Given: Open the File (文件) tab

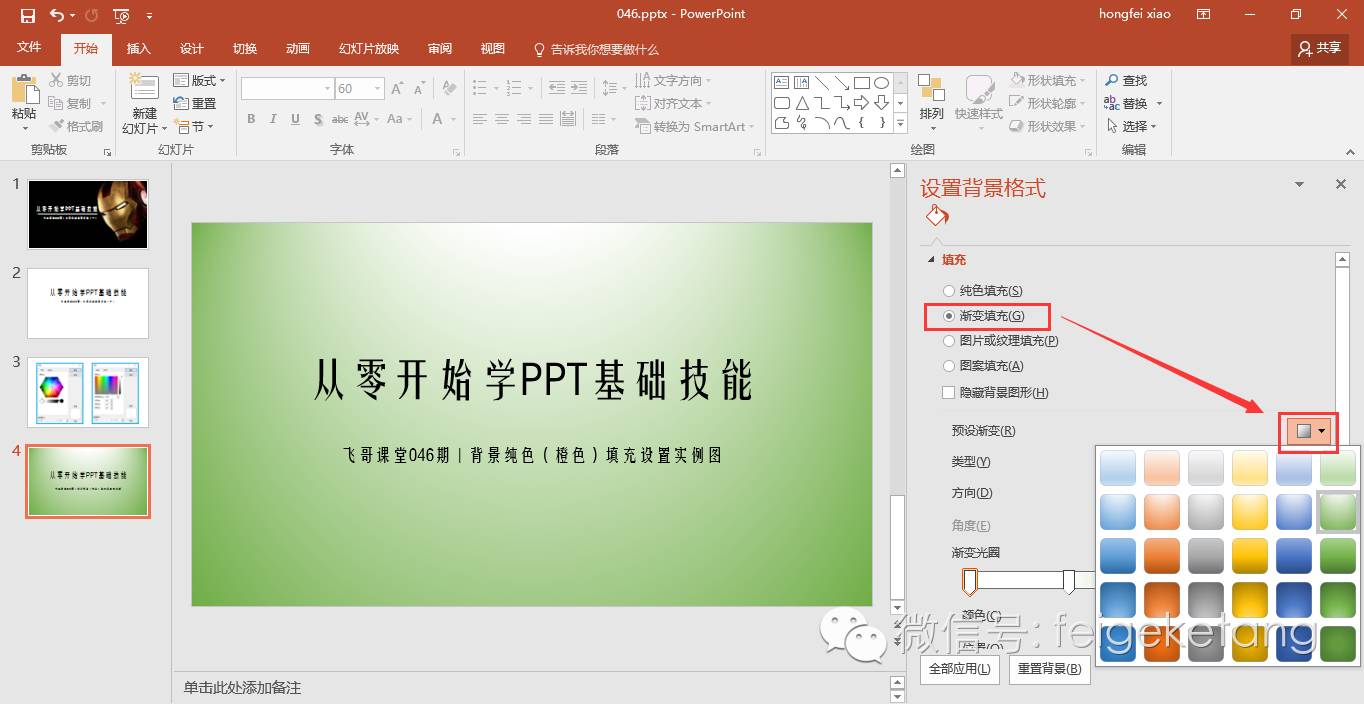Looking at the screenshot, I should pyautogui.click(x=29, y=47).
